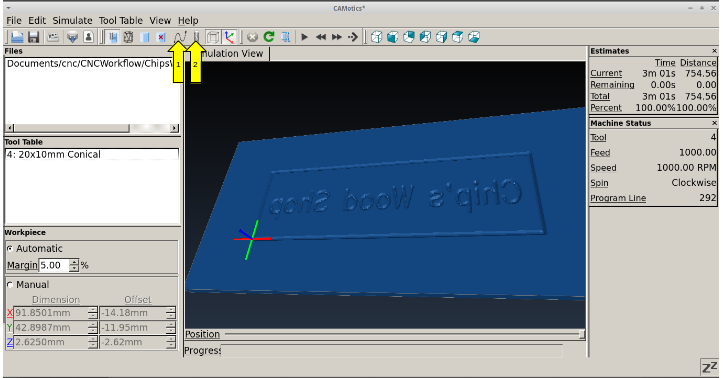Rerun simulation with green reload icon

269,37
